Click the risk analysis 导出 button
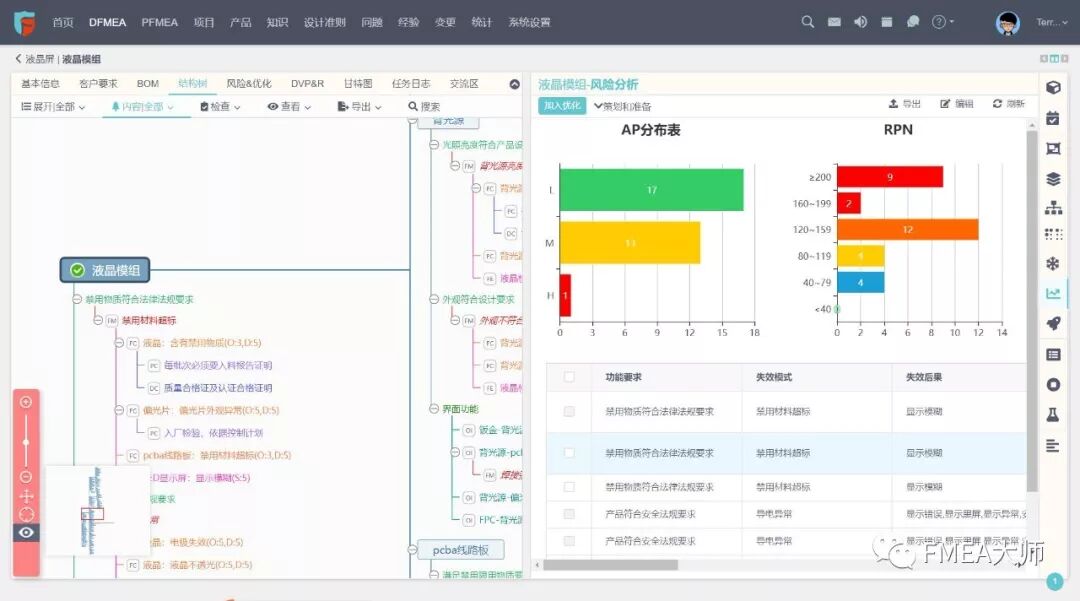1080x601 pixels. (x=904, y=104)
